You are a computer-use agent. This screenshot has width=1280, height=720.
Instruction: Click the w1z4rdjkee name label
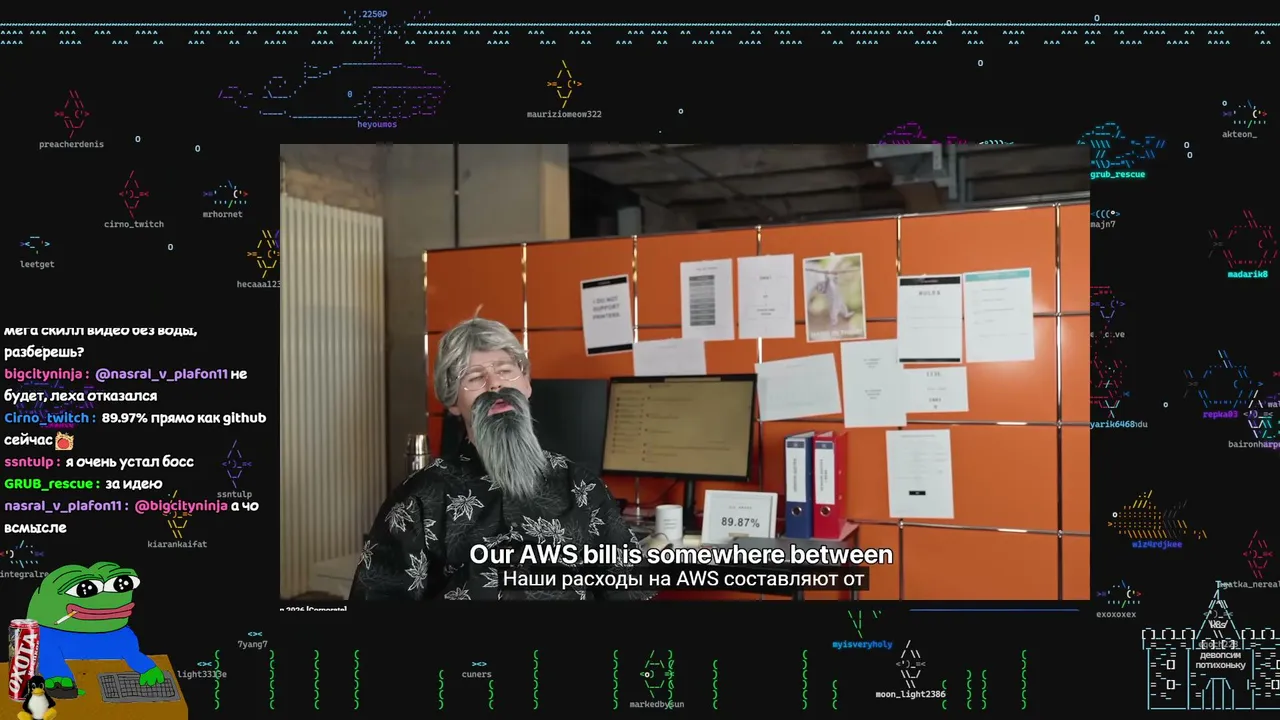coord(1157,545)
